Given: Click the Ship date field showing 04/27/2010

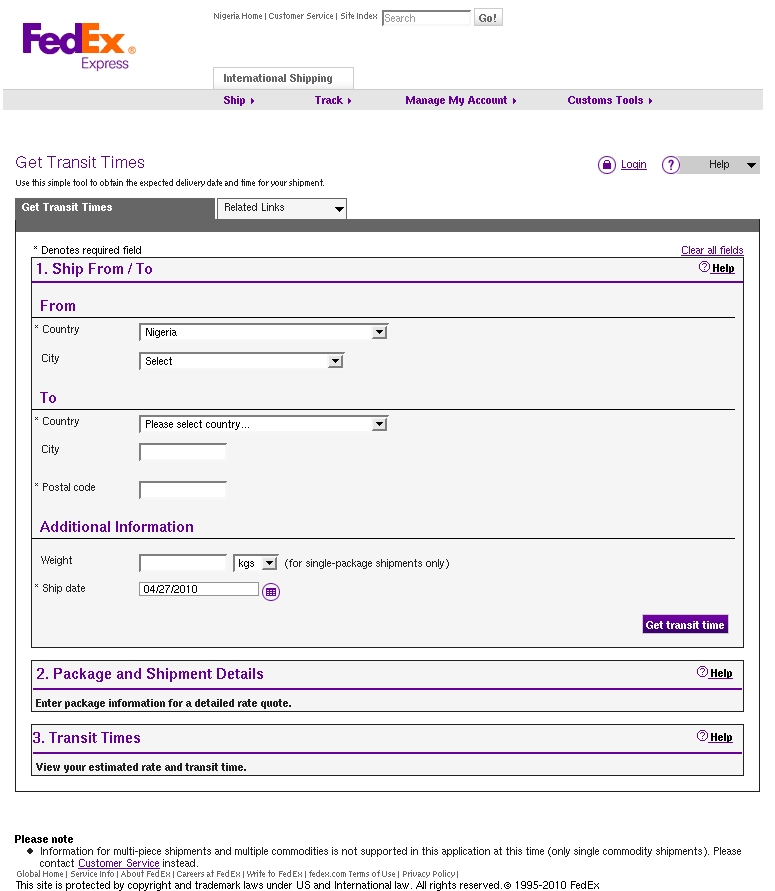Looking at the screenshot, I should coord(199,589).
